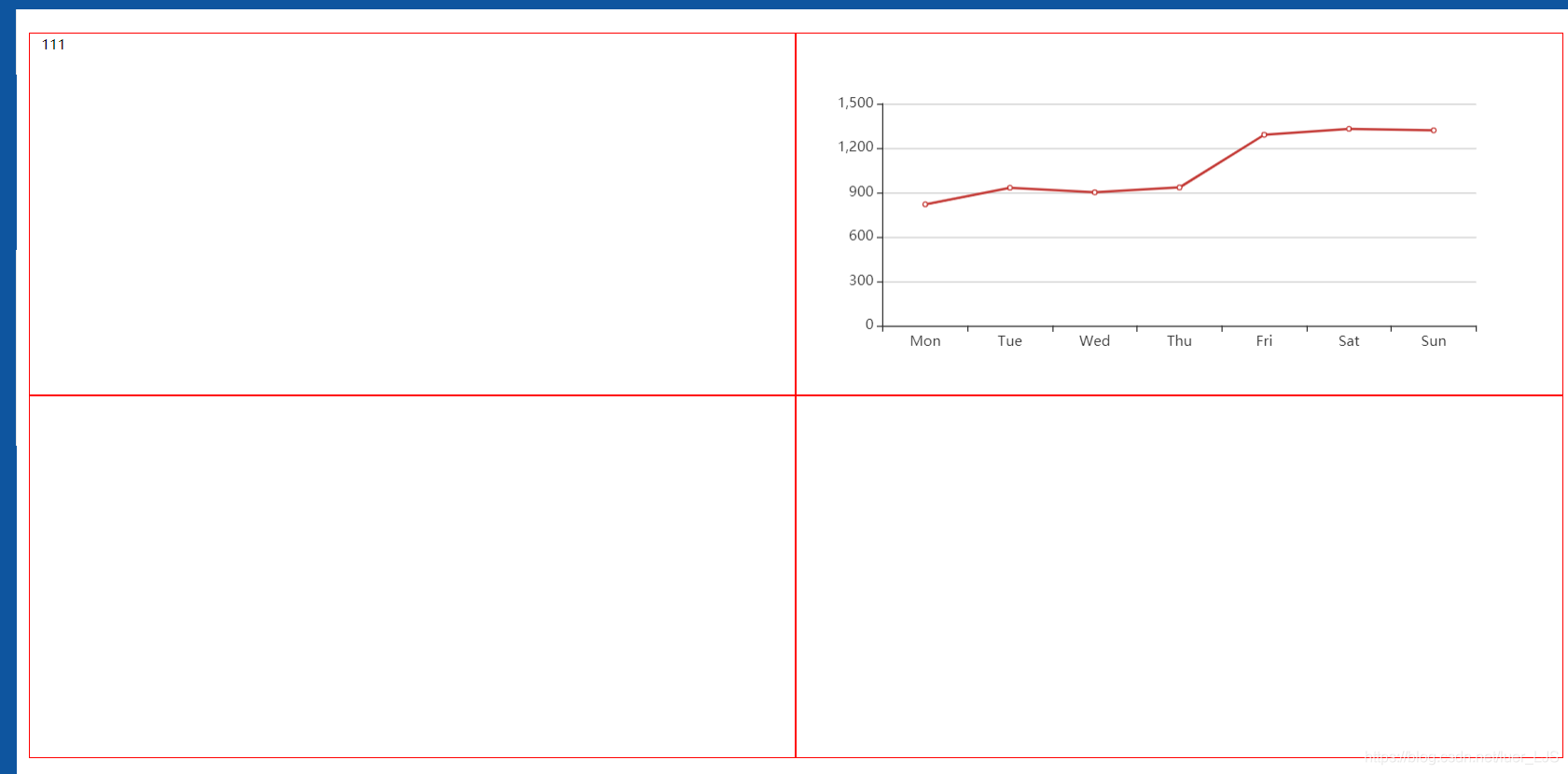
Task: Click the 'Sun' x-axis label
Action: [x=1434, y=341]
